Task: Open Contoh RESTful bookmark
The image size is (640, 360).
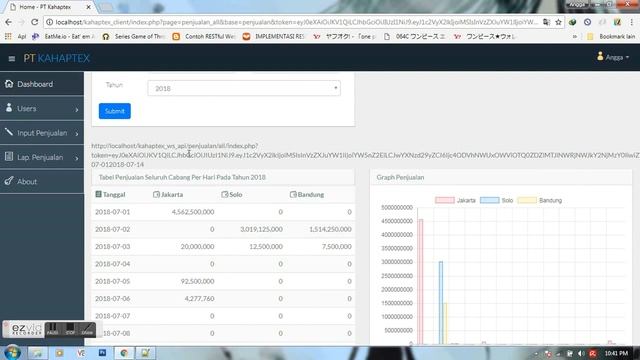Action: (204, 36)
